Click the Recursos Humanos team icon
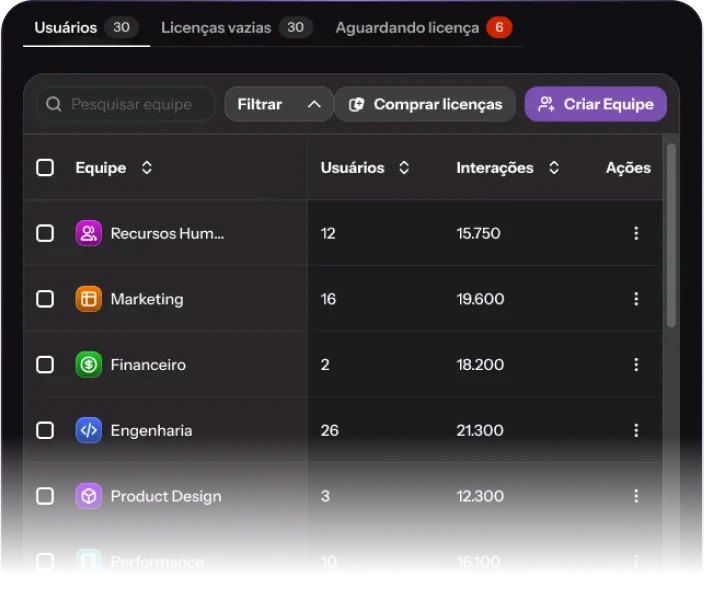The height and width of the screenshot is (604, 704). [89, 233]
